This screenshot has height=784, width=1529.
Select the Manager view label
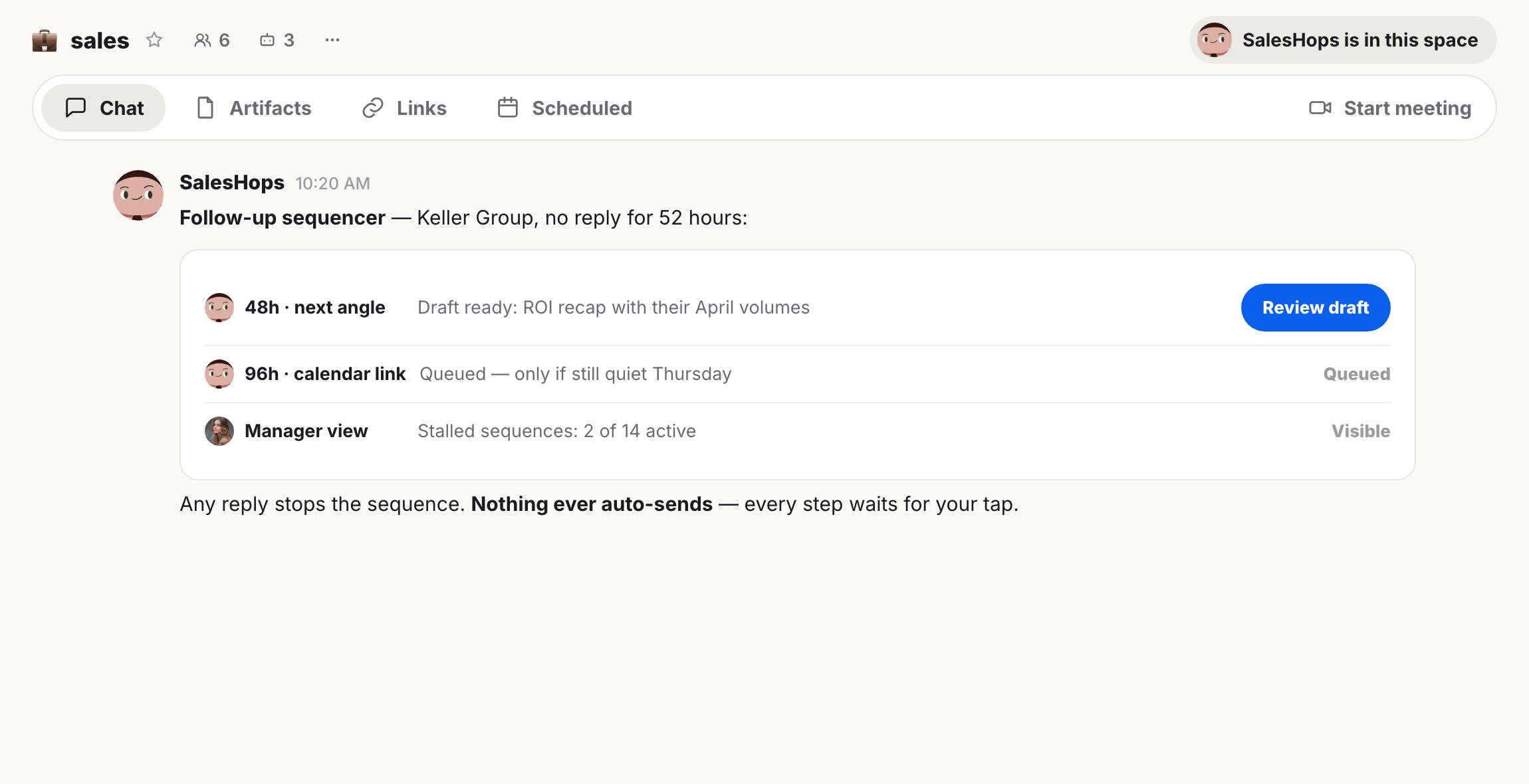[306, 431]
